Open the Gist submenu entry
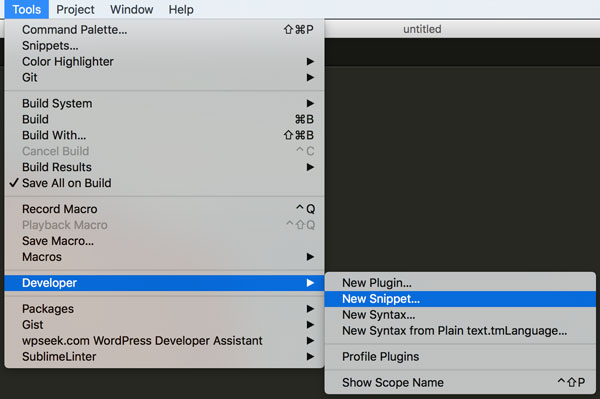 [165, 325]
